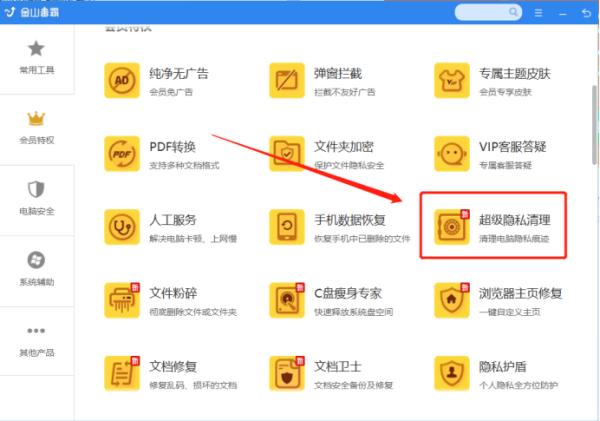
Task: Launch the PDF转换 converter icon
Action: (x=122, y=153)
